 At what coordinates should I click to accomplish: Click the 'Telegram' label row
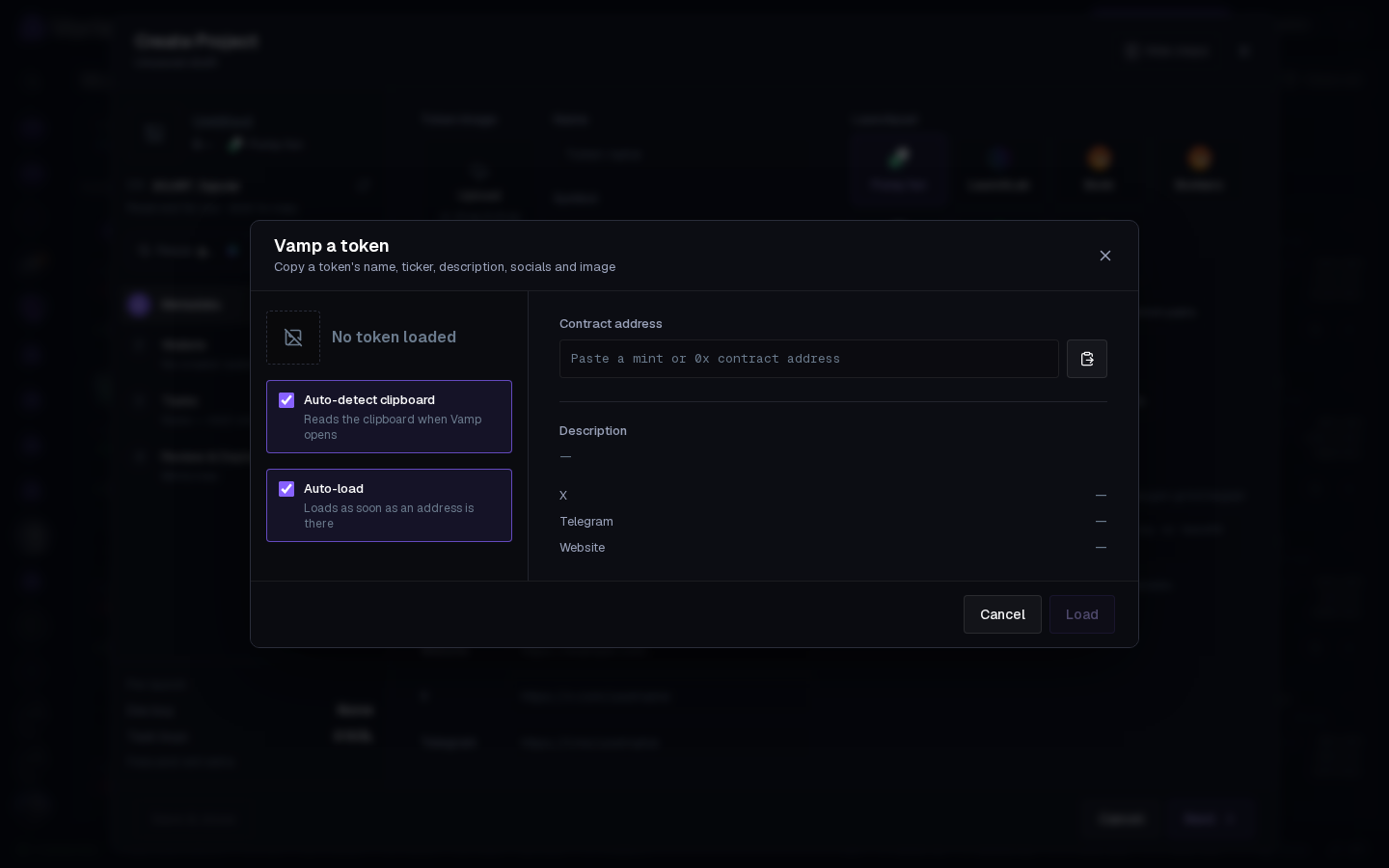833,522
